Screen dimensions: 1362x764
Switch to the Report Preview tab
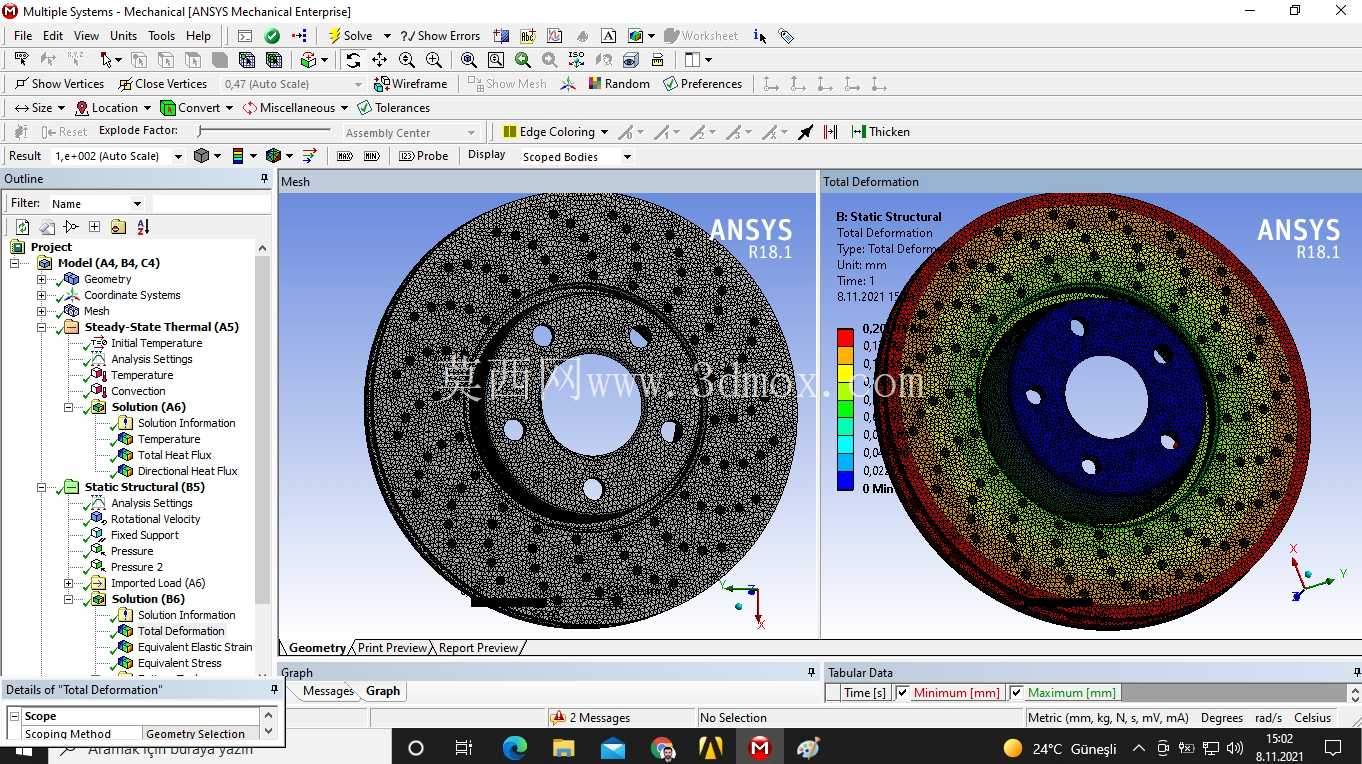click(x=478, y=648)
